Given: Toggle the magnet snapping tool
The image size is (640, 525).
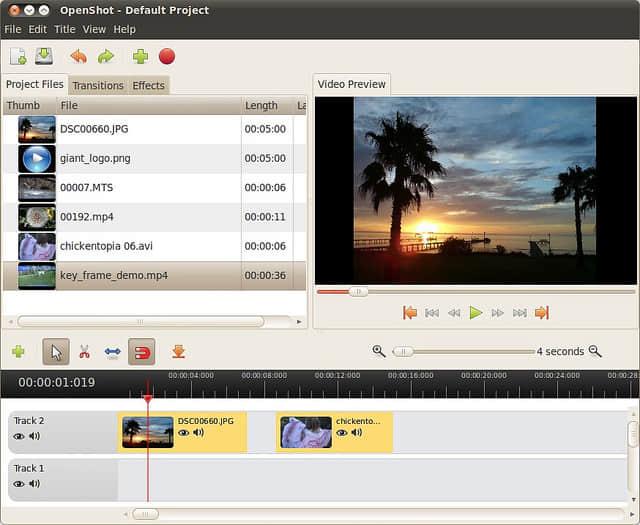Looking at the screenshot, I should tap(141, 352).
